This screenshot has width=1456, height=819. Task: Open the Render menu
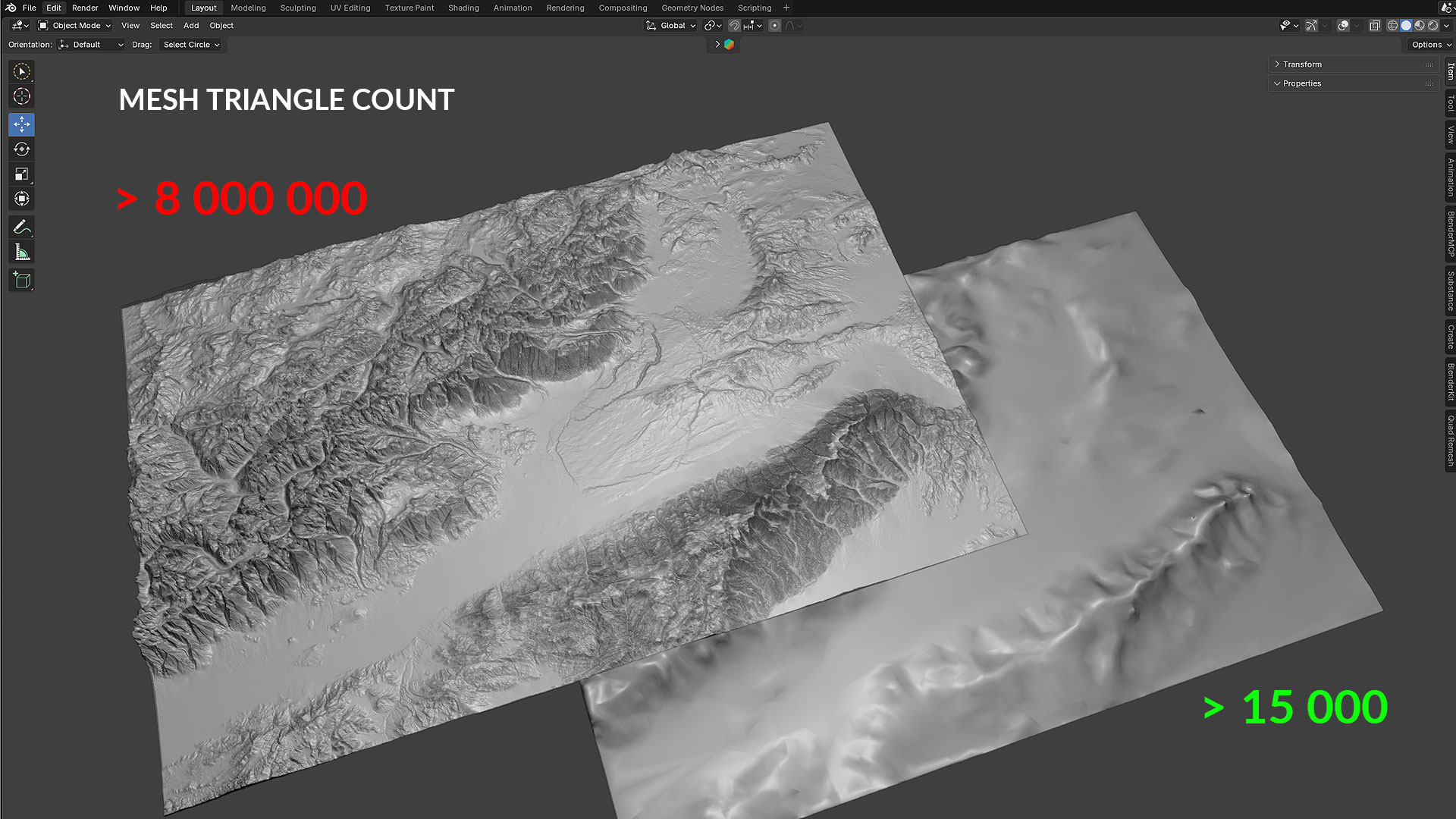pyautogui.click(x=85, y=8)
